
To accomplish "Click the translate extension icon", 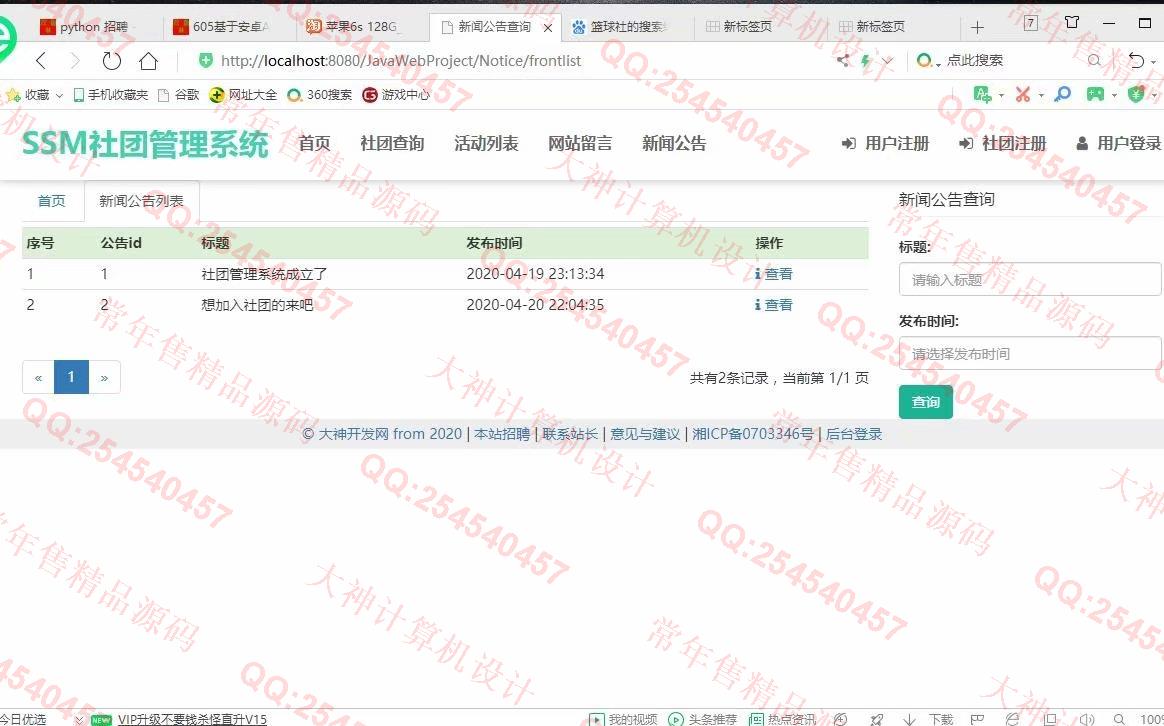I will (982, 94).
